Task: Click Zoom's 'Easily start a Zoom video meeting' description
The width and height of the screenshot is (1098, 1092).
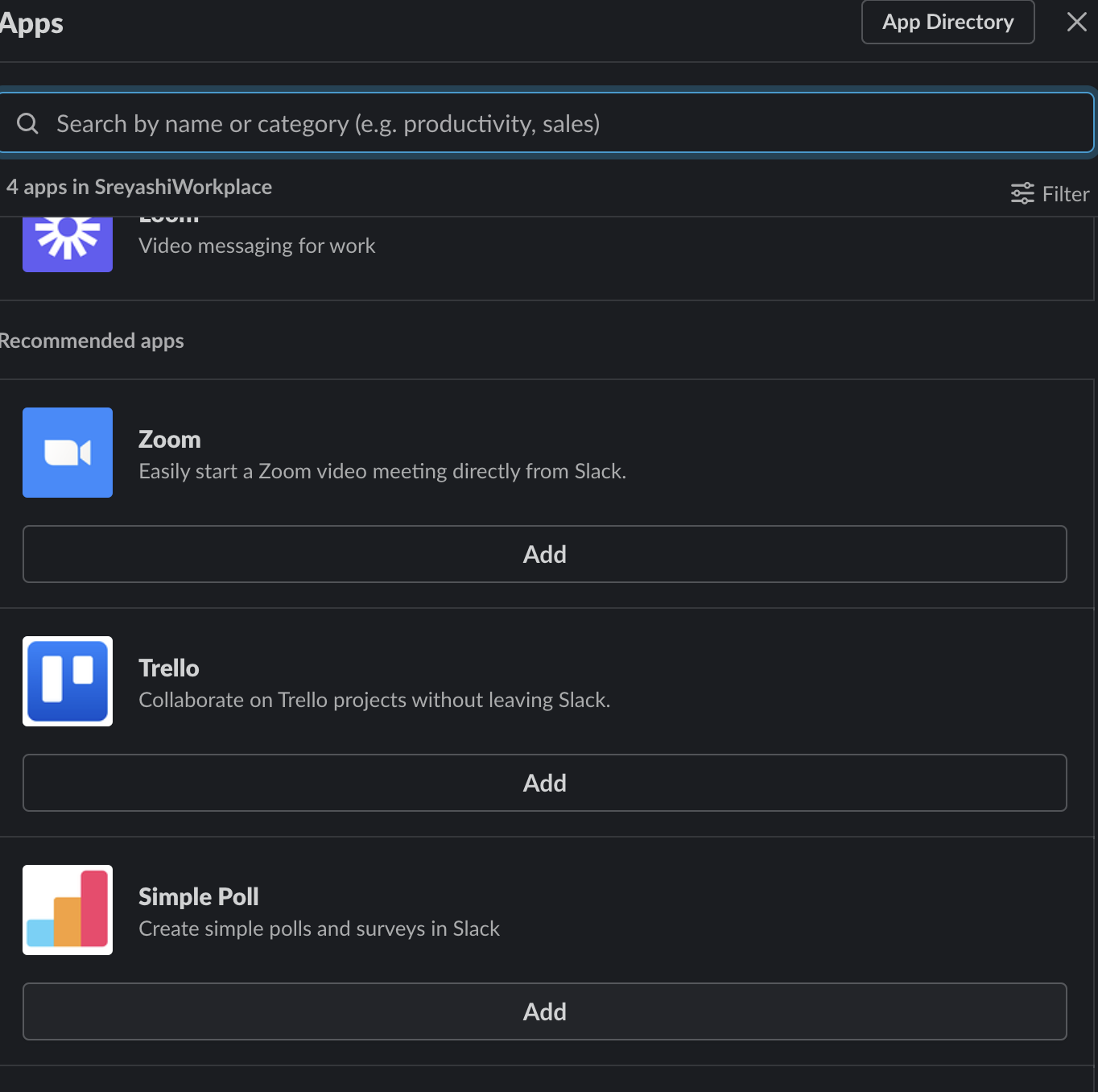Action: 382,471
